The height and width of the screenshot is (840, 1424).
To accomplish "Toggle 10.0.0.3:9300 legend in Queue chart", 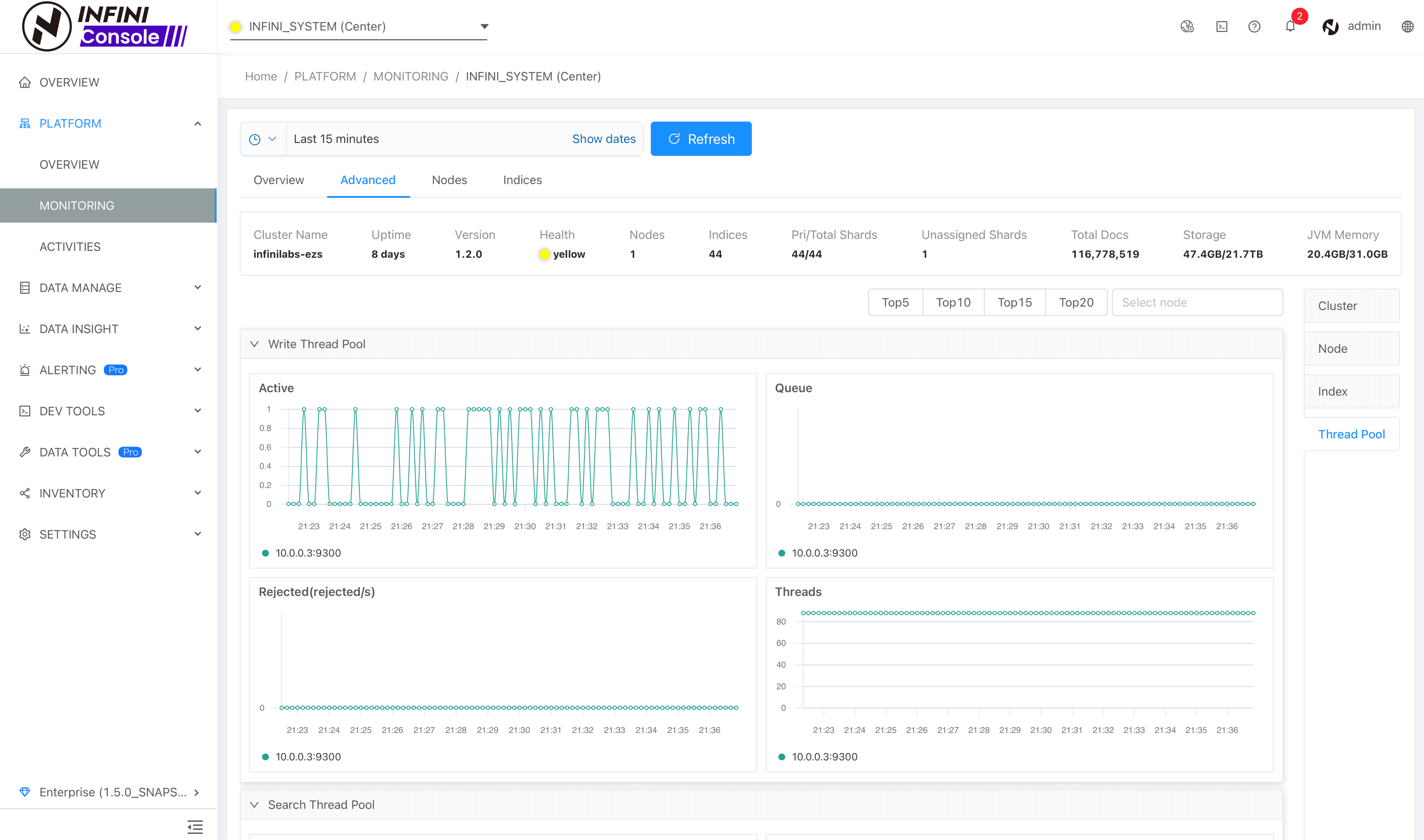I will click(x=817, y=553).
